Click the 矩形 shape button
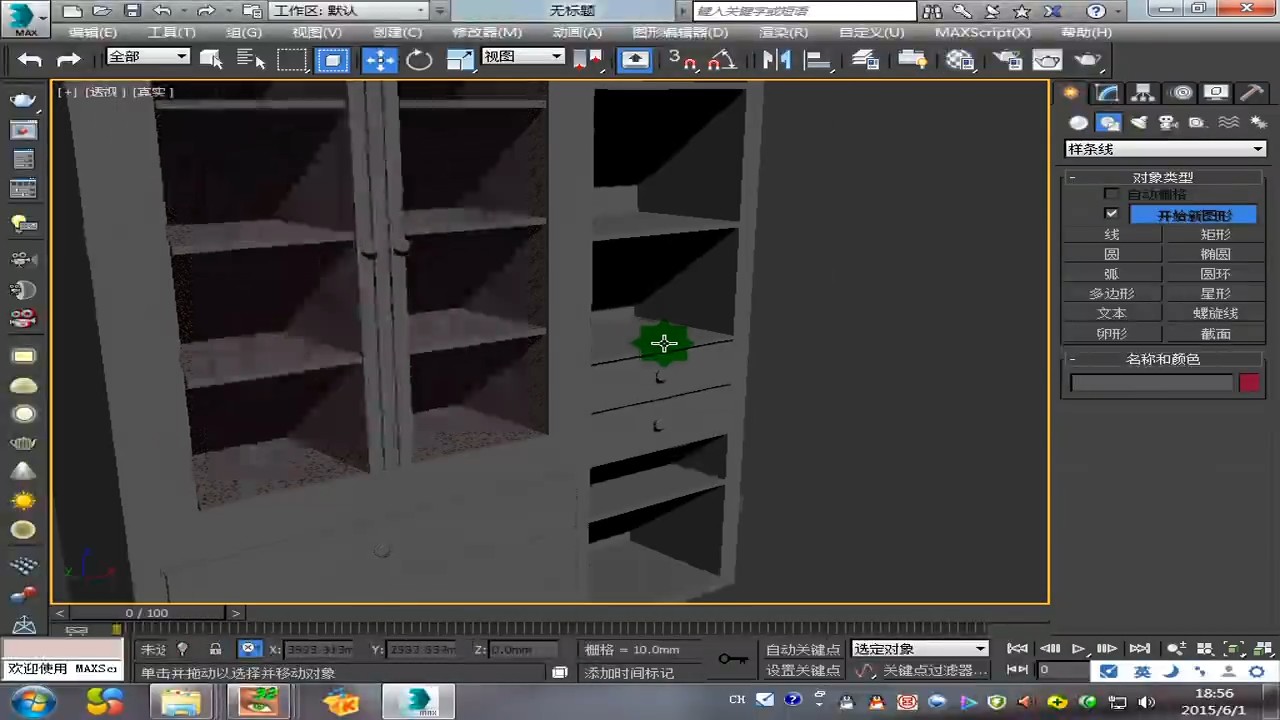This screenshot has width=1280, height=720. click(1215, 234)
